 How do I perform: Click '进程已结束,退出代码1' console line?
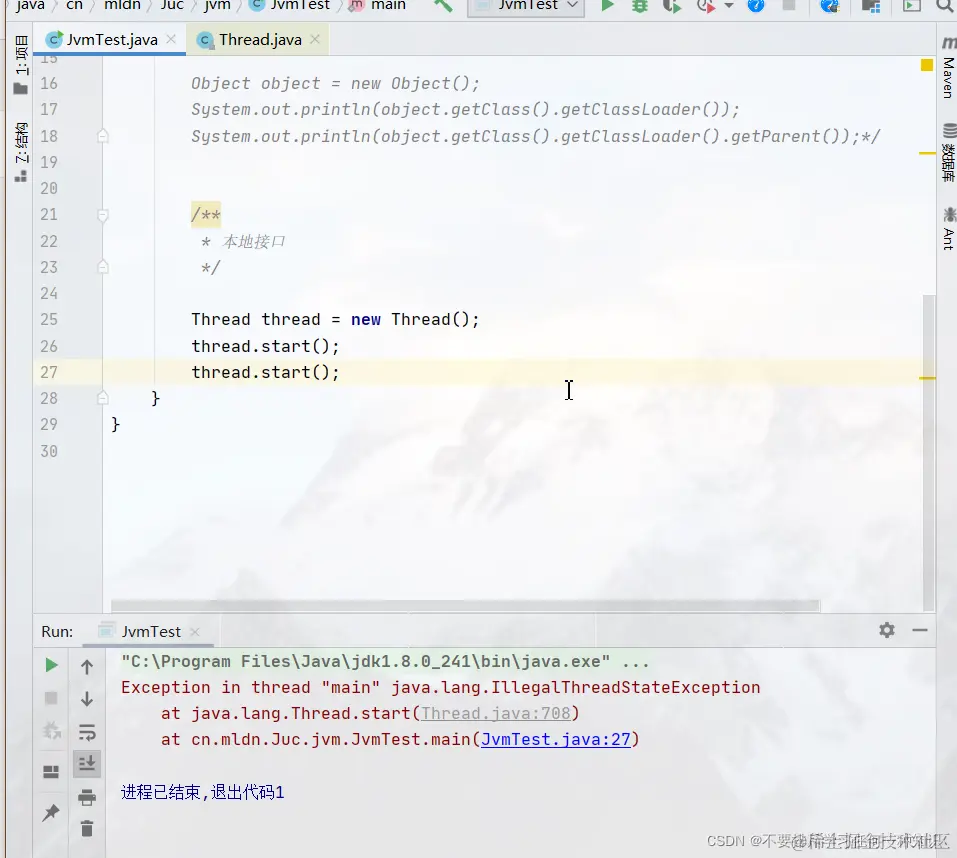[203, 792]
